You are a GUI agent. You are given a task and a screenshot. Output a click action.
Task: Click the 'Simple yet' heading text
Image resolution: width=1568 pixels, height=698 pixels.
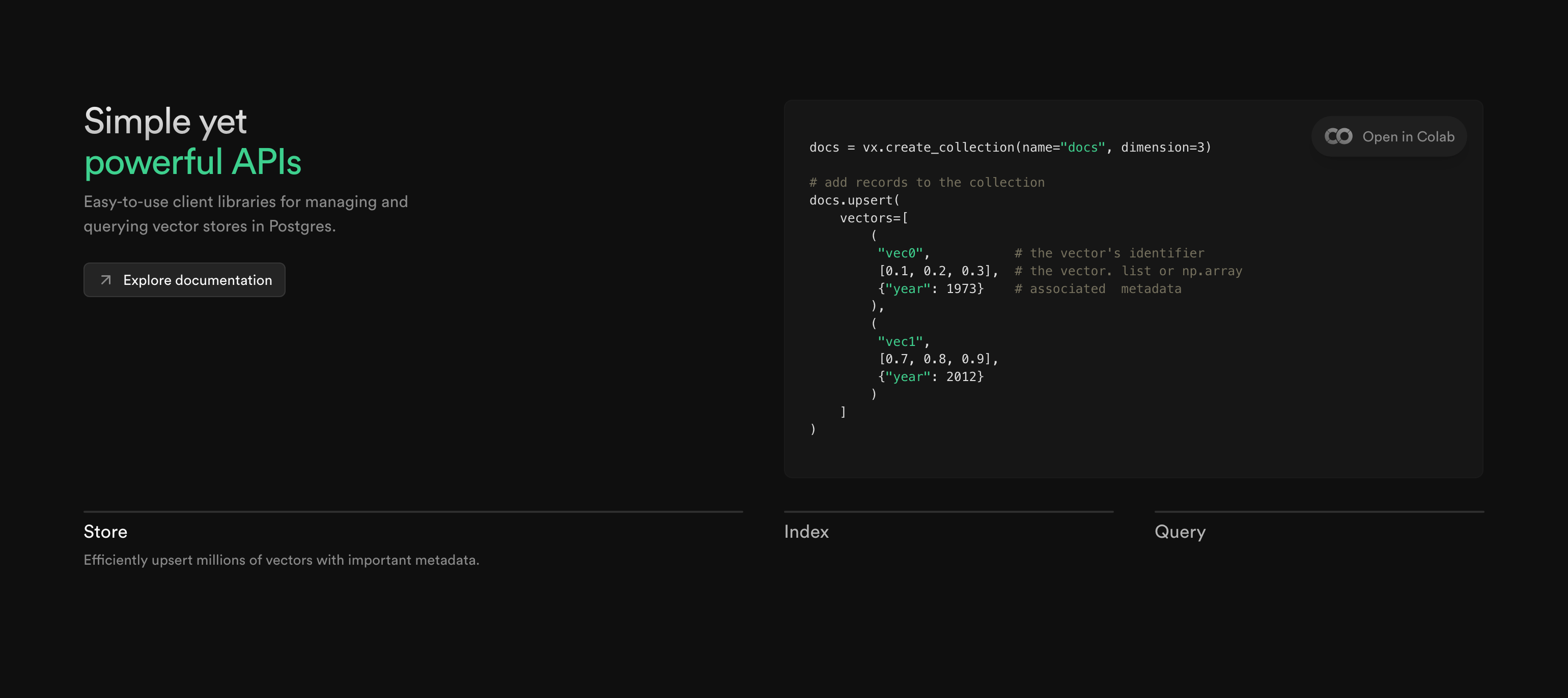click(x=165, y=121)
